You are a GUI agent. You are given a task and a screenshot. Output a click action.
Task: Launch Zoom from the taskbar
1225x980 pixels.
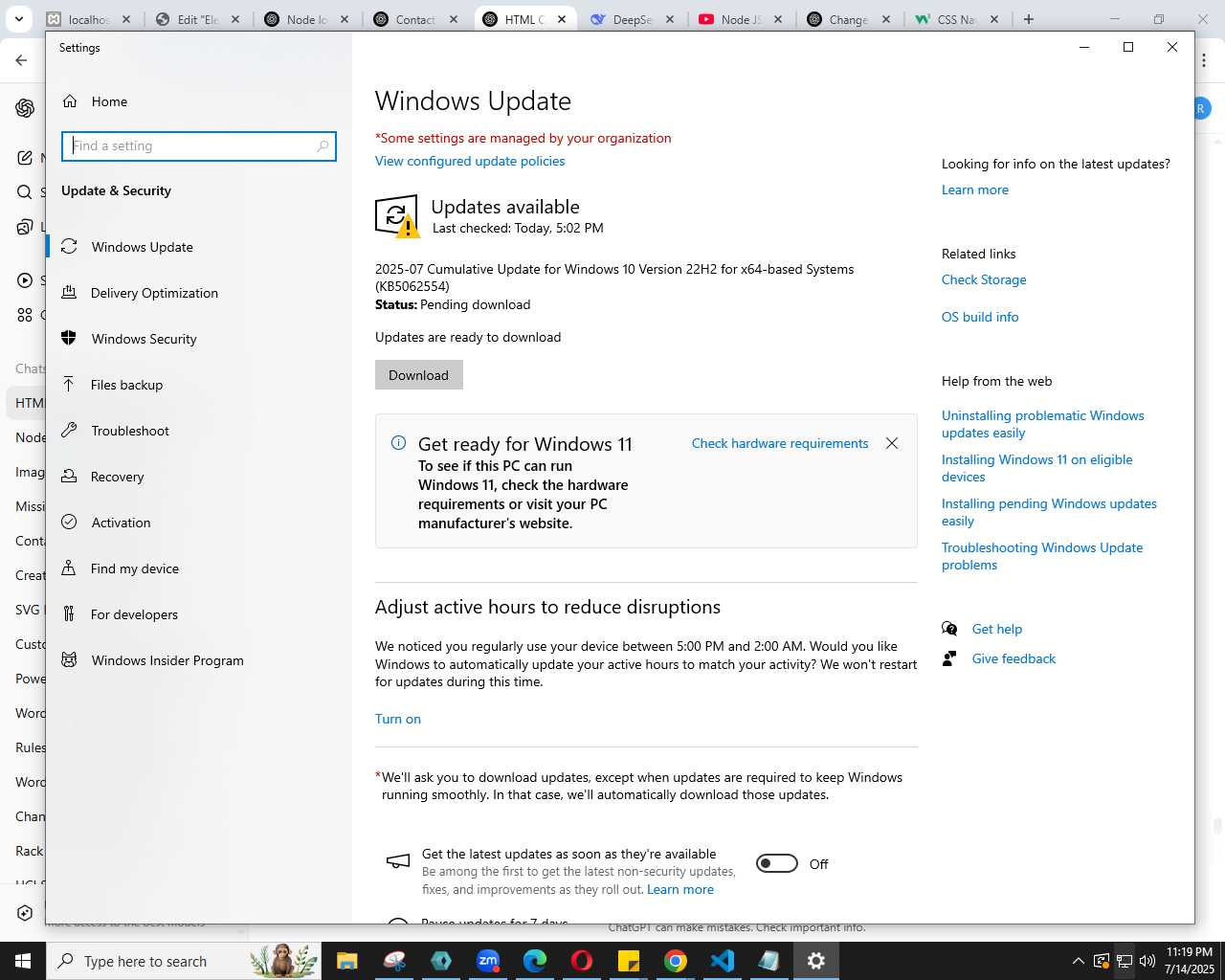488,961
